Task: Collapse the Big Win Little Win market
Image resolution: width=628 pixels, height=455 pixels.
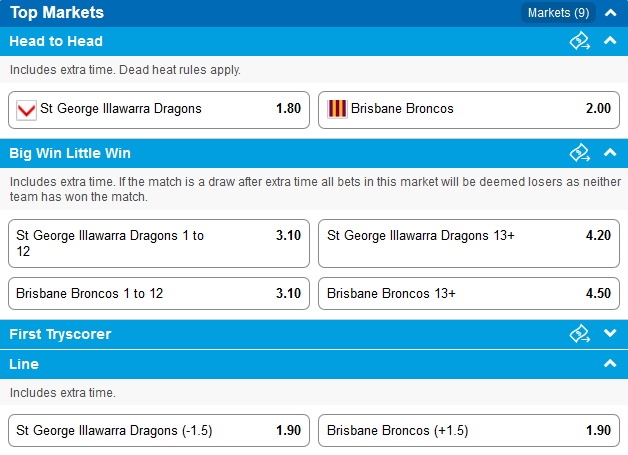Action: point(610,152)
